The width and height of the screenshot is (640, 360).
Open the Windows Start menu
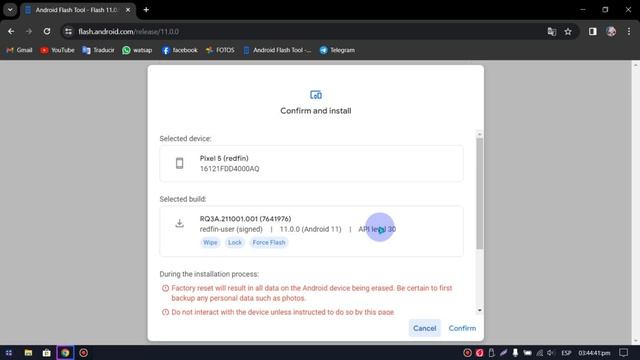(x=9, y=353)
